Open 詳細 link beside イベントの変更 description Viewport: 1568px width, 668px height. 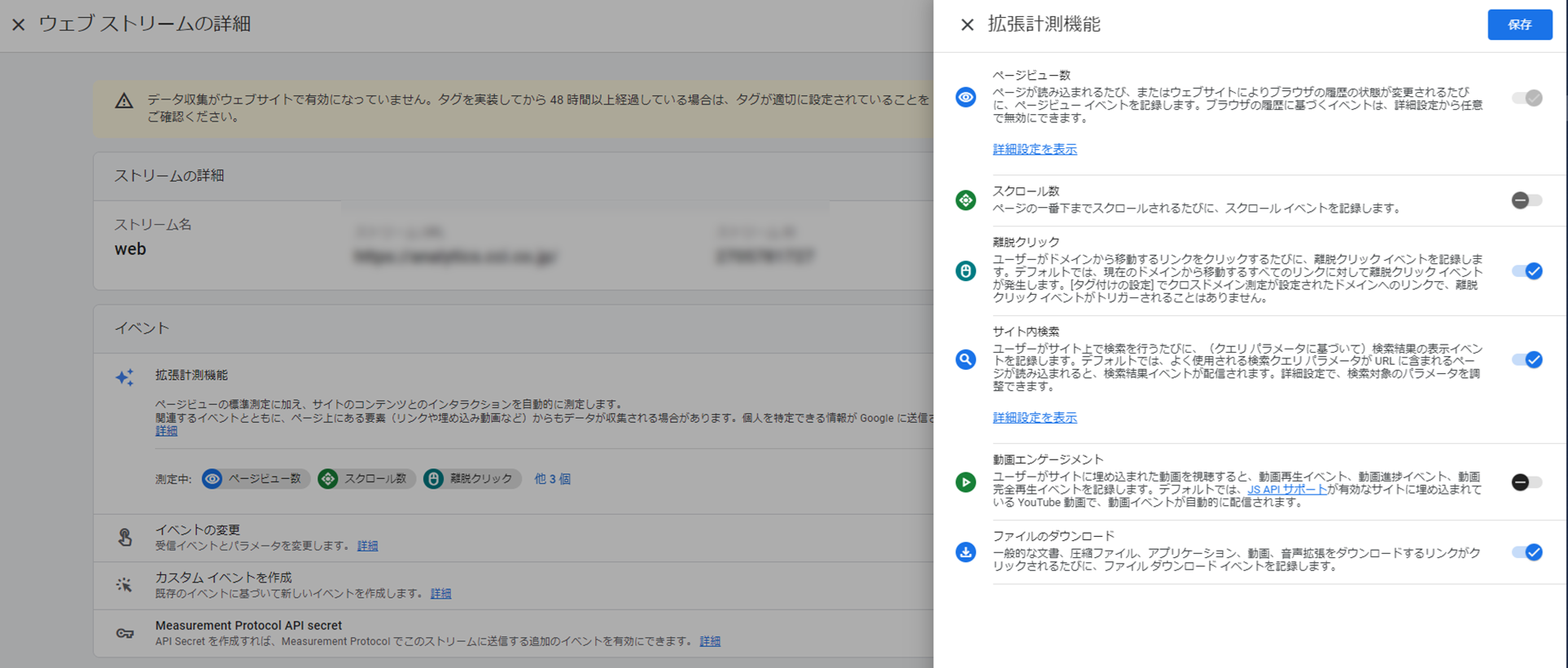[367, 546]
